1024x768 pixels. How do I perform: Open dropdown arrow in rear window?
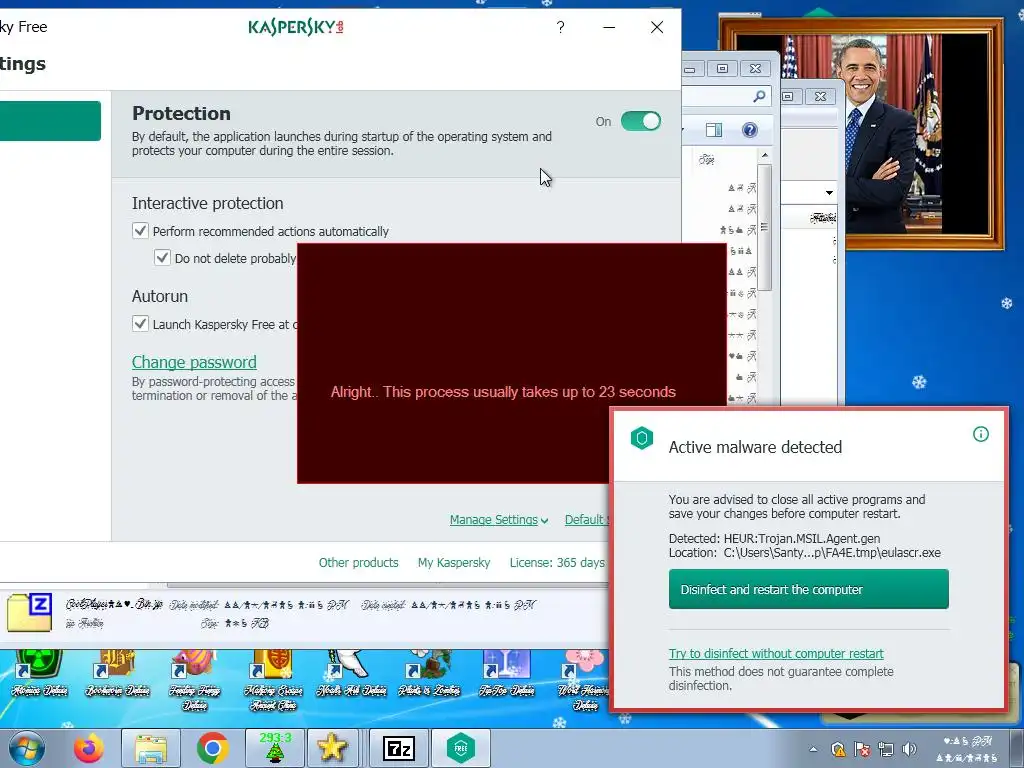click(829, 193)
